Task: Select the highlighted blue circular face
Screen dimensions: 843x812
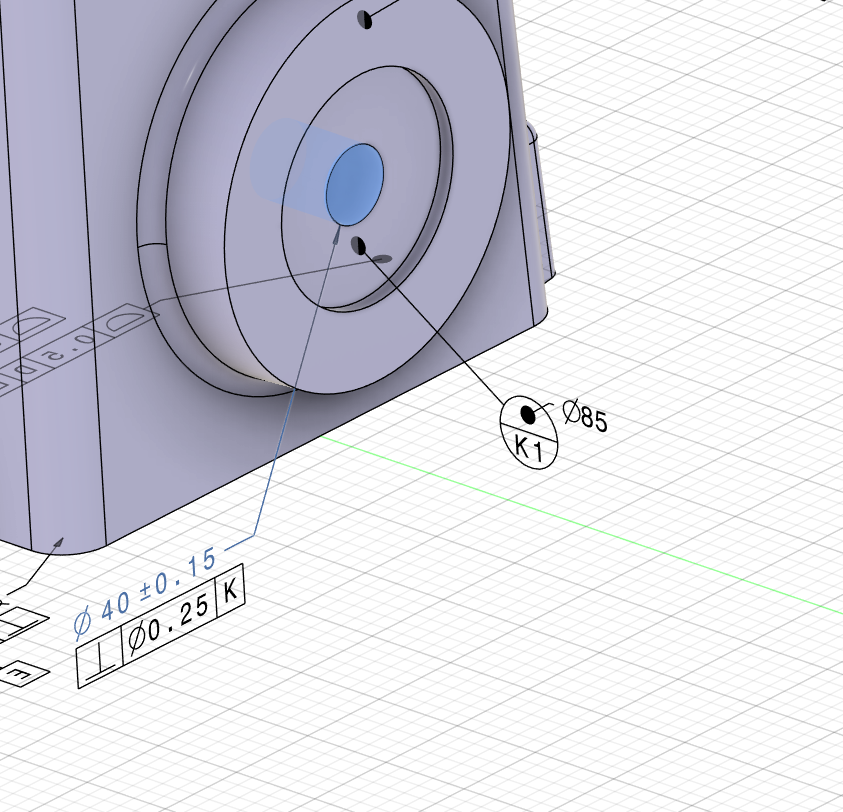Action: point(355,184)
